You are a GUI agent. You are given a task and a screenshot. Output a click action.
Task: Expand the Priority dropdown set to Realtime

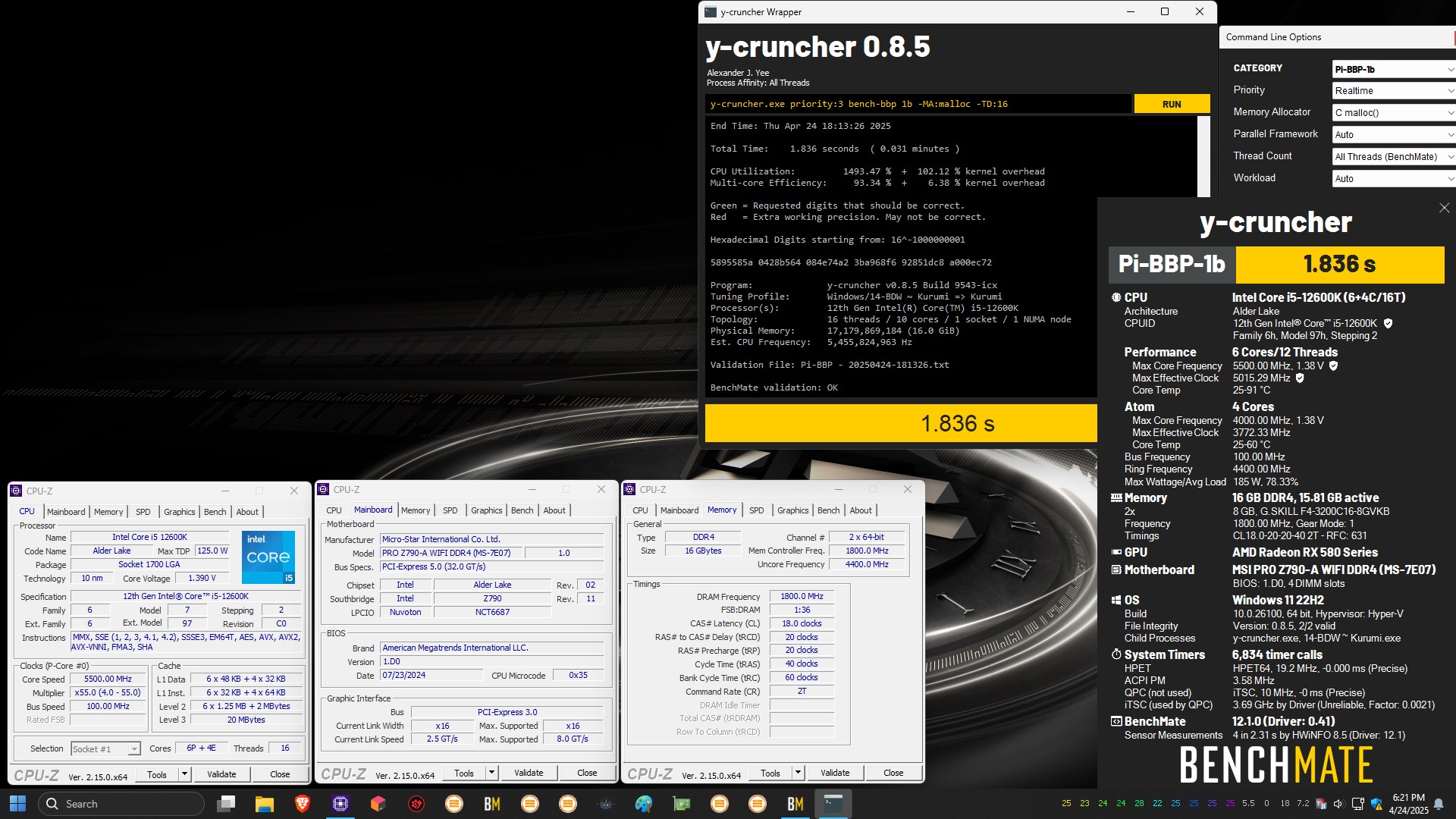pos(1394,90)
